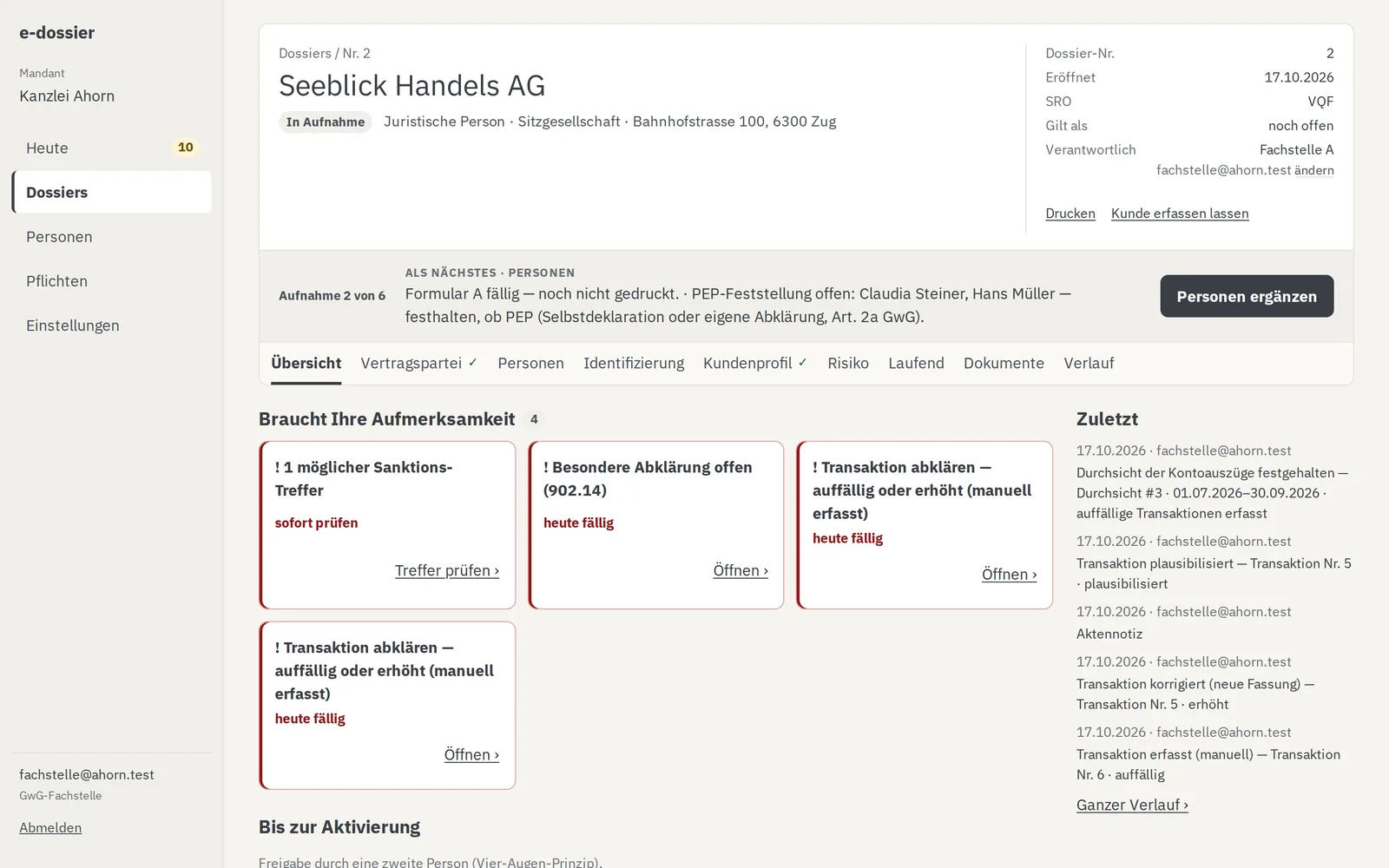Click the 'sofort prüfen' warning text
The image size is (1389, 868).
tap(316, 523)
